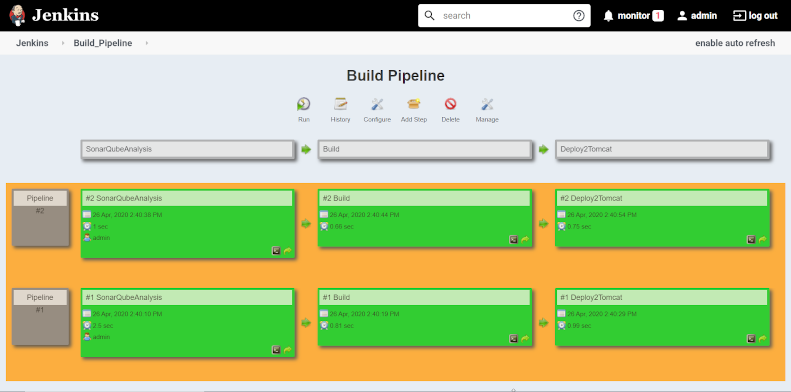Click enable auto refresh link

pos(735,43)
